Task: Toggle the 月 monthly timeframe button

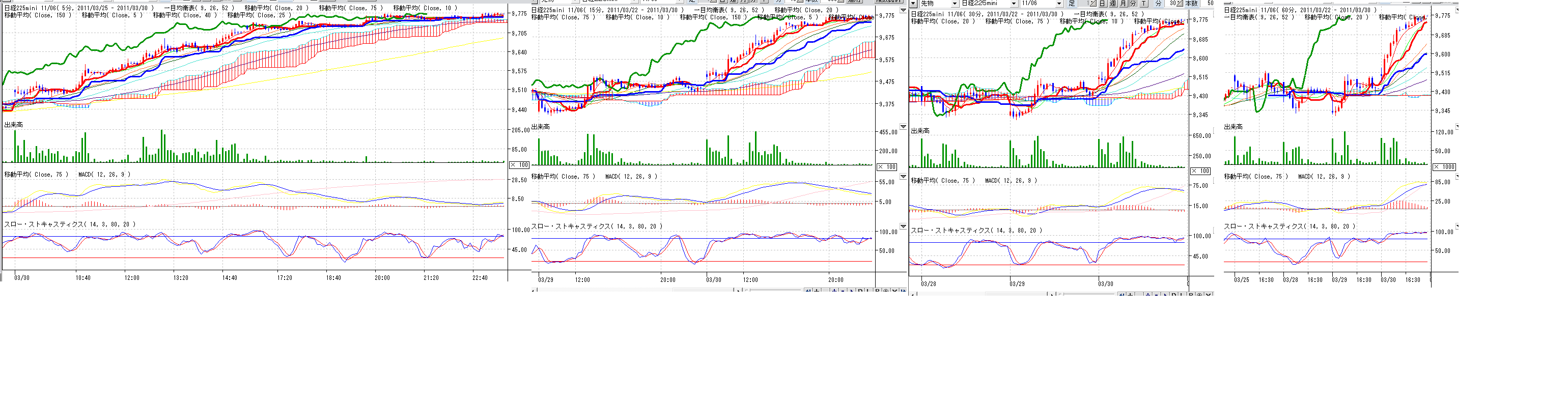Action: [x=1123, y=4]
